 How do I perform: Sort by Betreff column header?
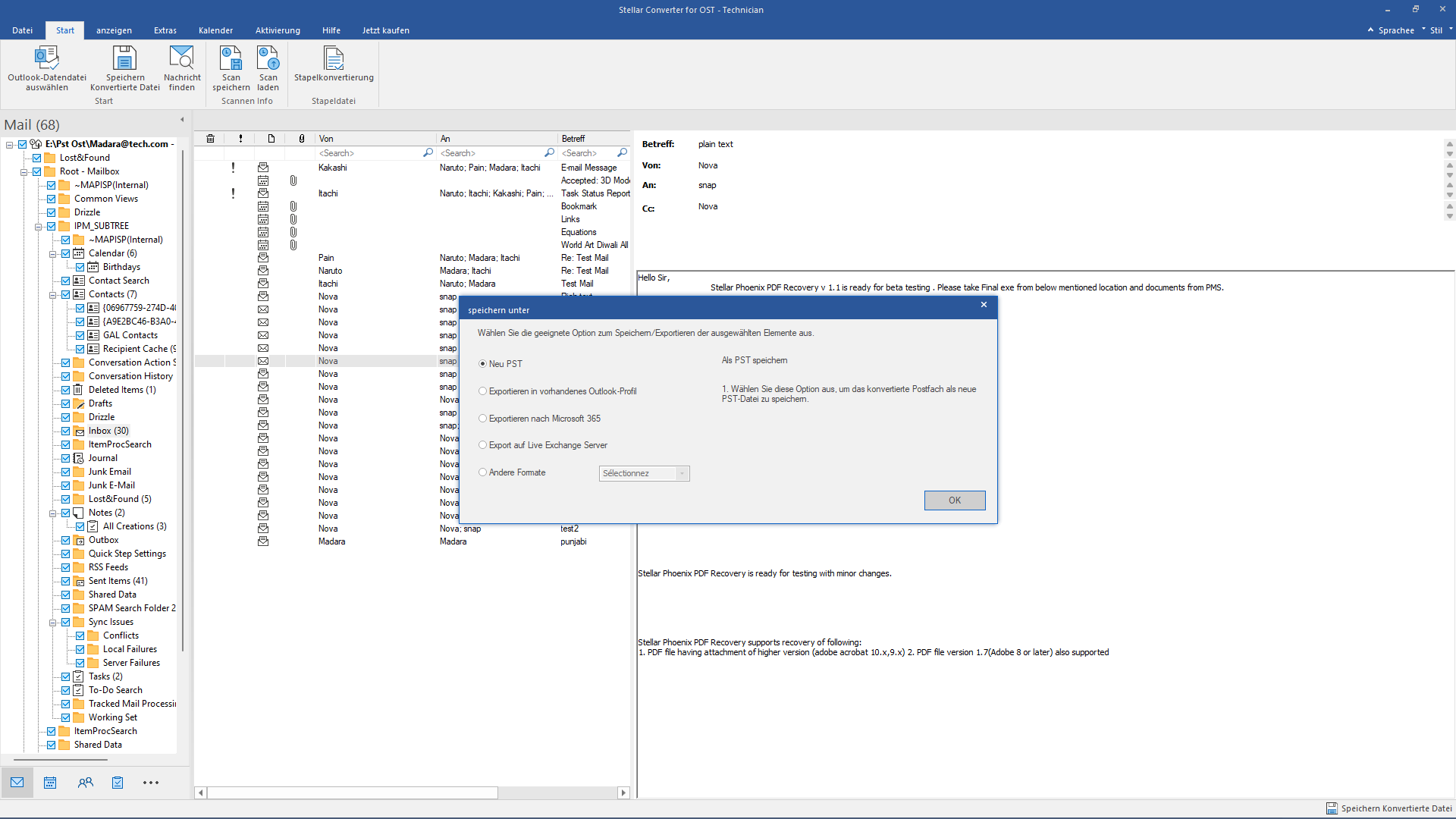point(594,139)
